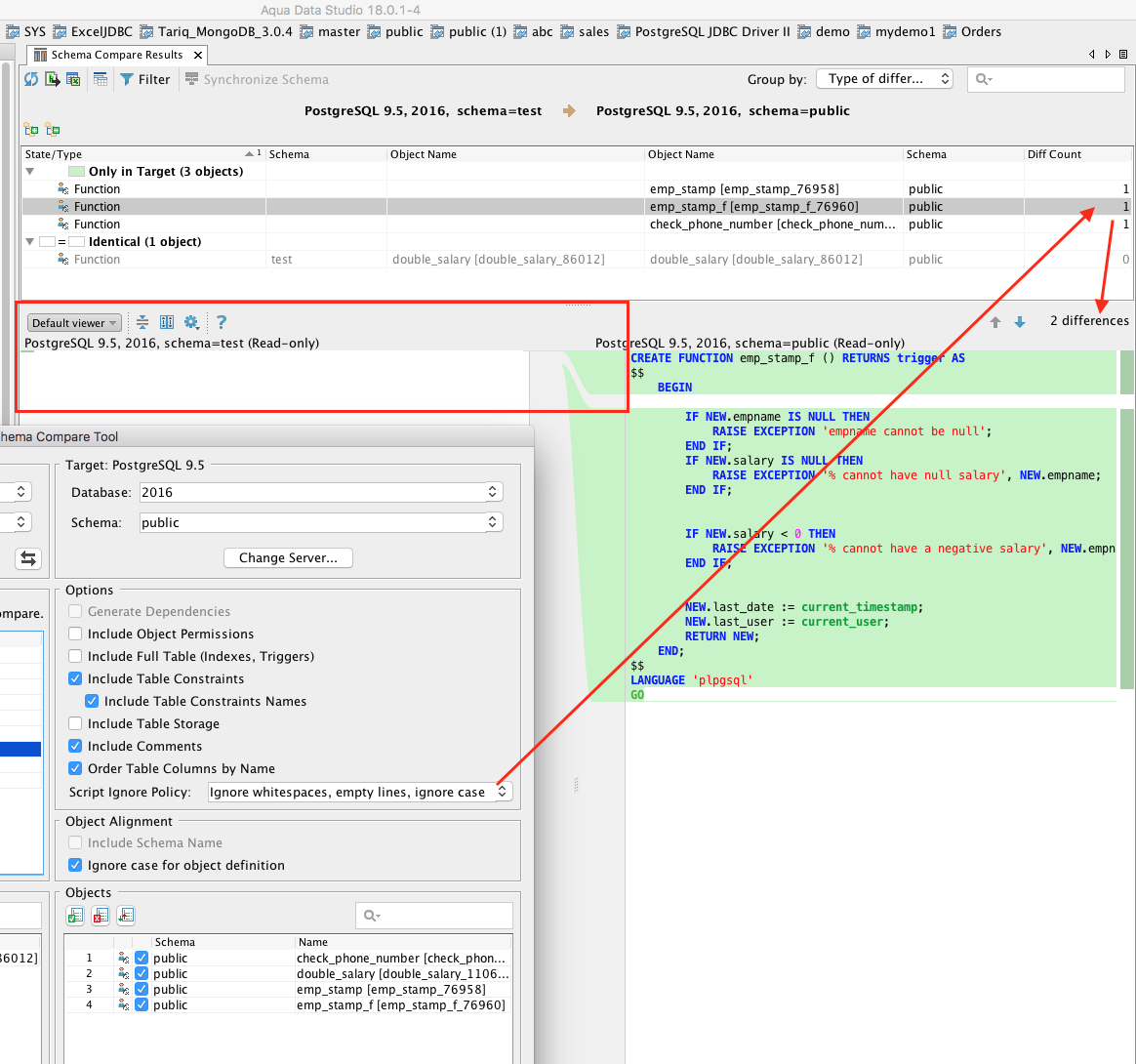Viewport: 1136px width, 1064px height.
Task: Sort results by Diff Count column
Action: 1077,154
